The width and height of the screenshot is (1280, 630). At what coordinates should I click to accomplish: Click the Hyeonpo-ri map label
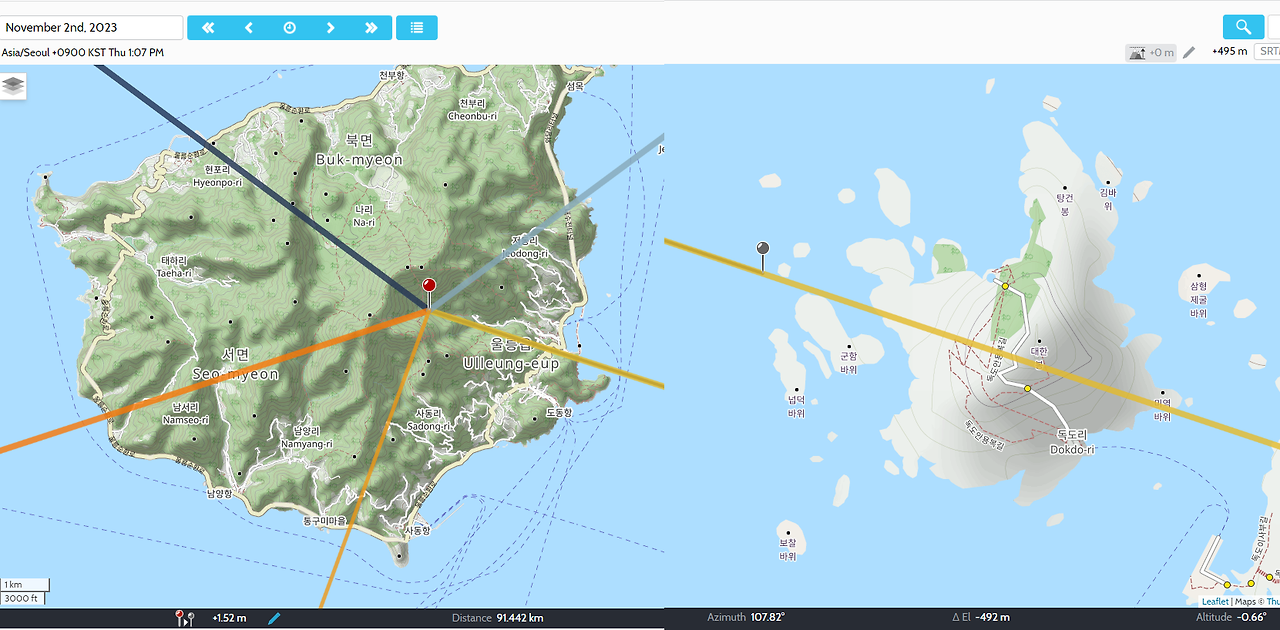217,183
